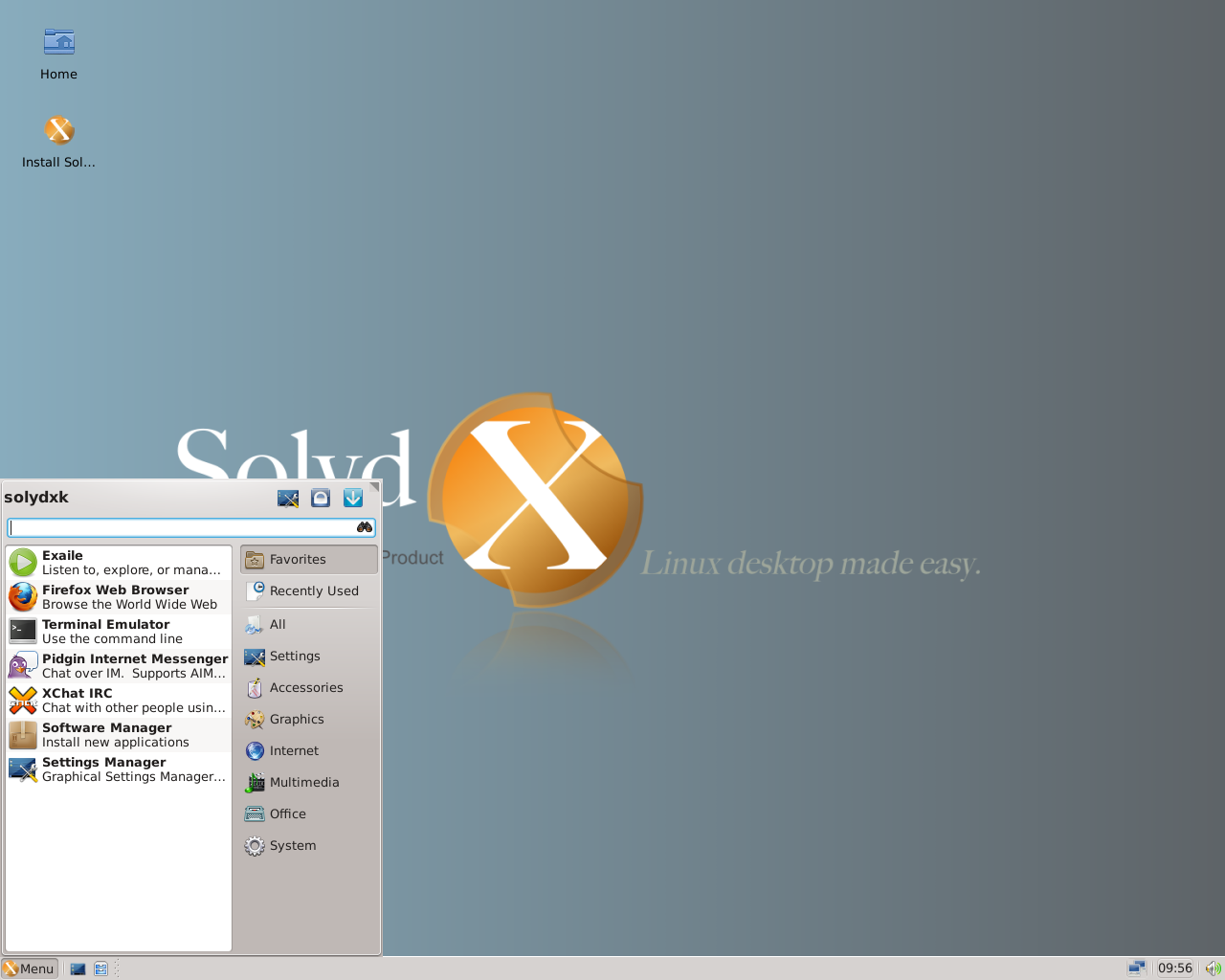The image size is (1225, 980).
Task: Click the drawer cabinet icon in the panel
Action: [100, 969]
